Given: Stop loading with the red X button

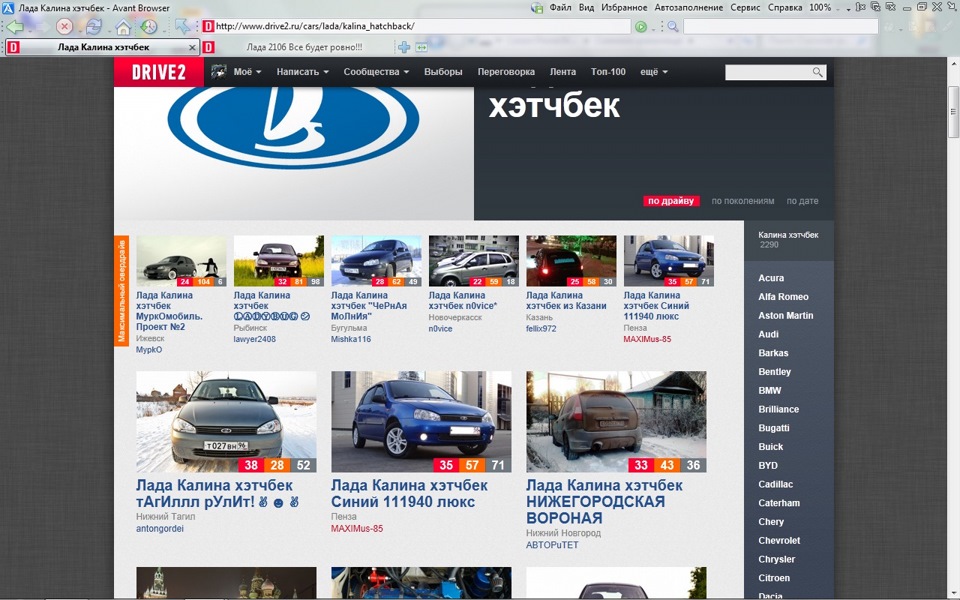Looking at the screenshot, I should (64, 26).
